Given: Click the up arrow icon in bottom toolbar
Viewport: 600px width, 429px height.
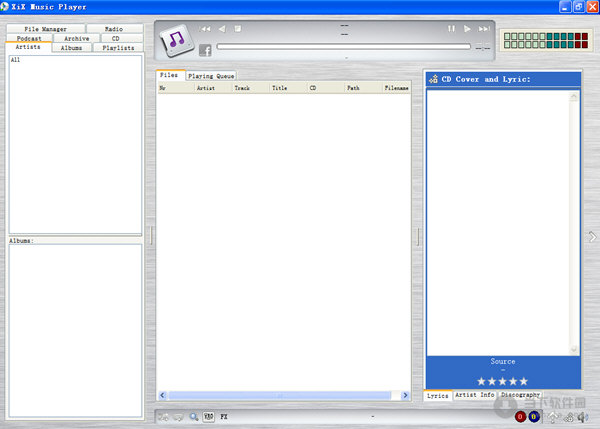Looking at the screenshot, I should tap(553, 417).
